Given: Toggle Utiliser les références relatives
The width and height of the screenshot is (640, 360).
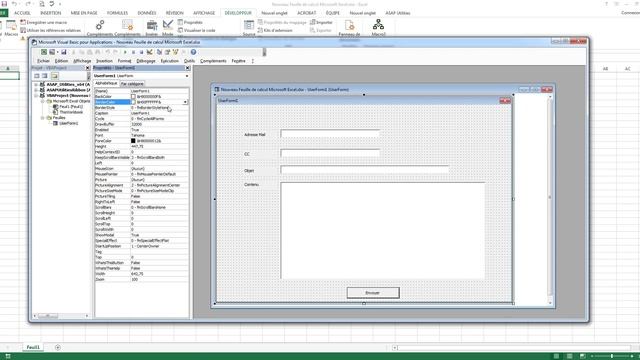Looking at the screenshot, I should coord(51,30).
